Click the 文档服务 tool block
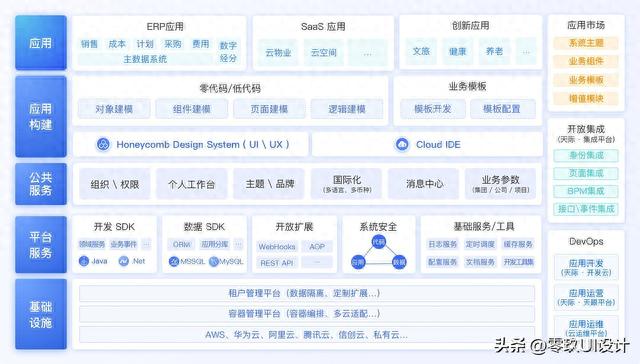This screenshot has width=640, height=364. 480,262
